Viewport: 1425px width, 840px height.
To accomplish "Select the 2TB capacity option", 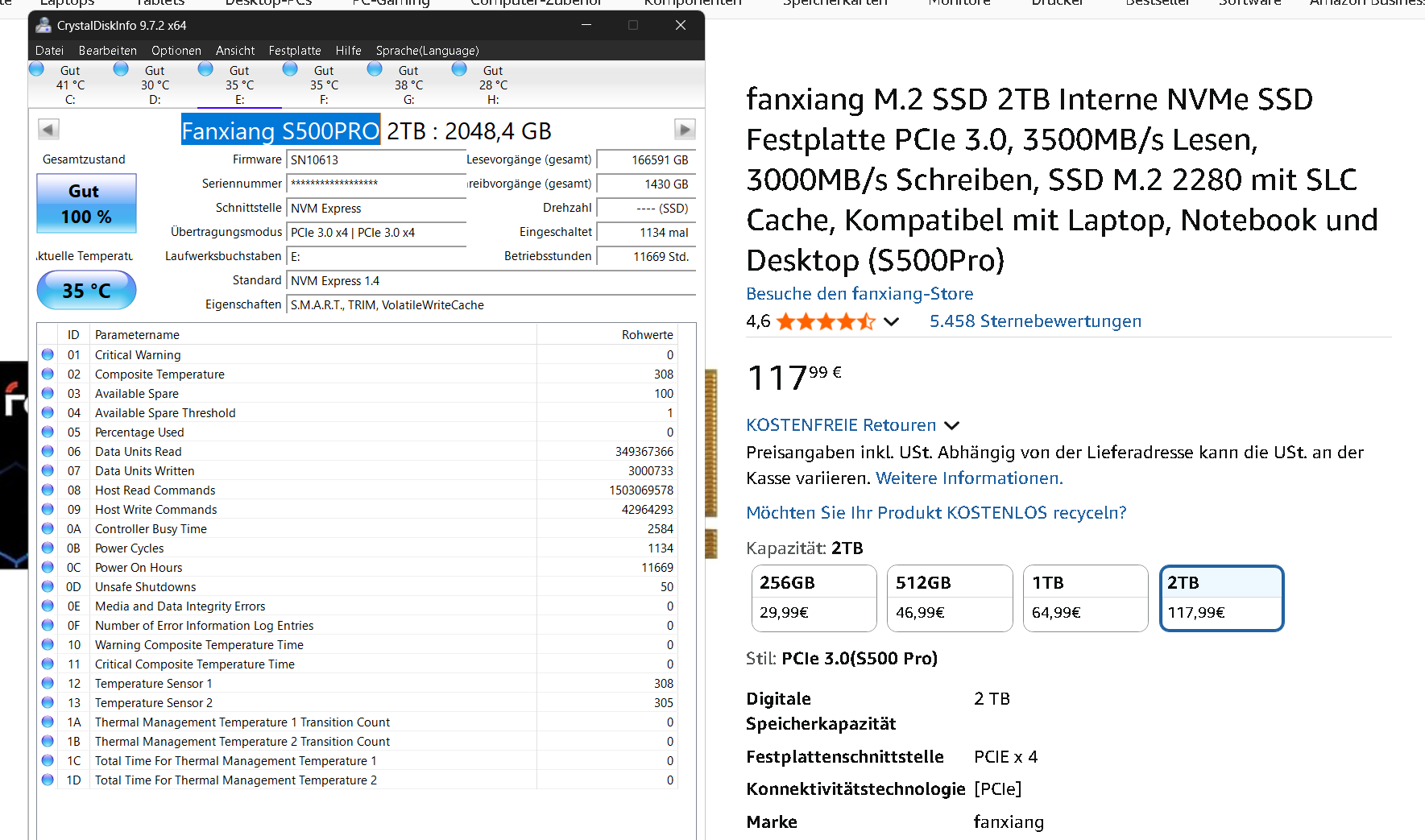I will coord(1221,598).
